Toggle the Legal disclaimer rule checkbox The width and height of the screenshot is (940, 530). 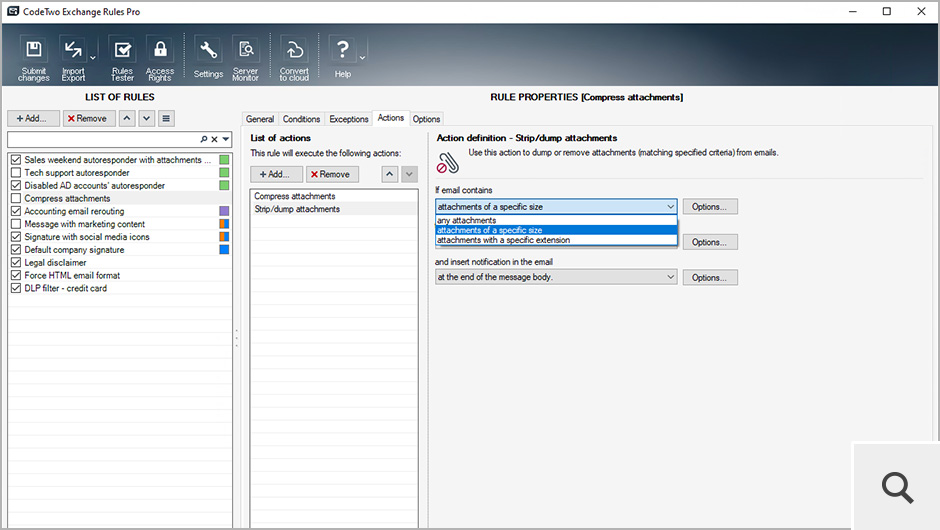pyautogui.click(x=15, y=263)
